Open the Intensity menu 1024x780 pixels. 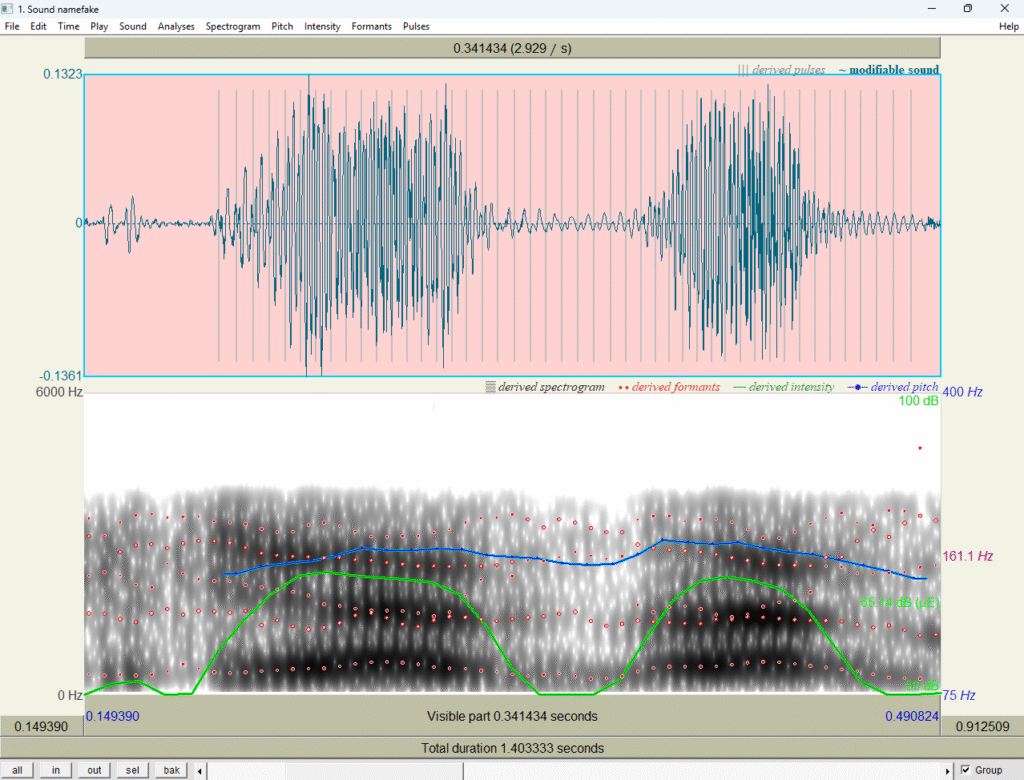(x=322, y=26)
